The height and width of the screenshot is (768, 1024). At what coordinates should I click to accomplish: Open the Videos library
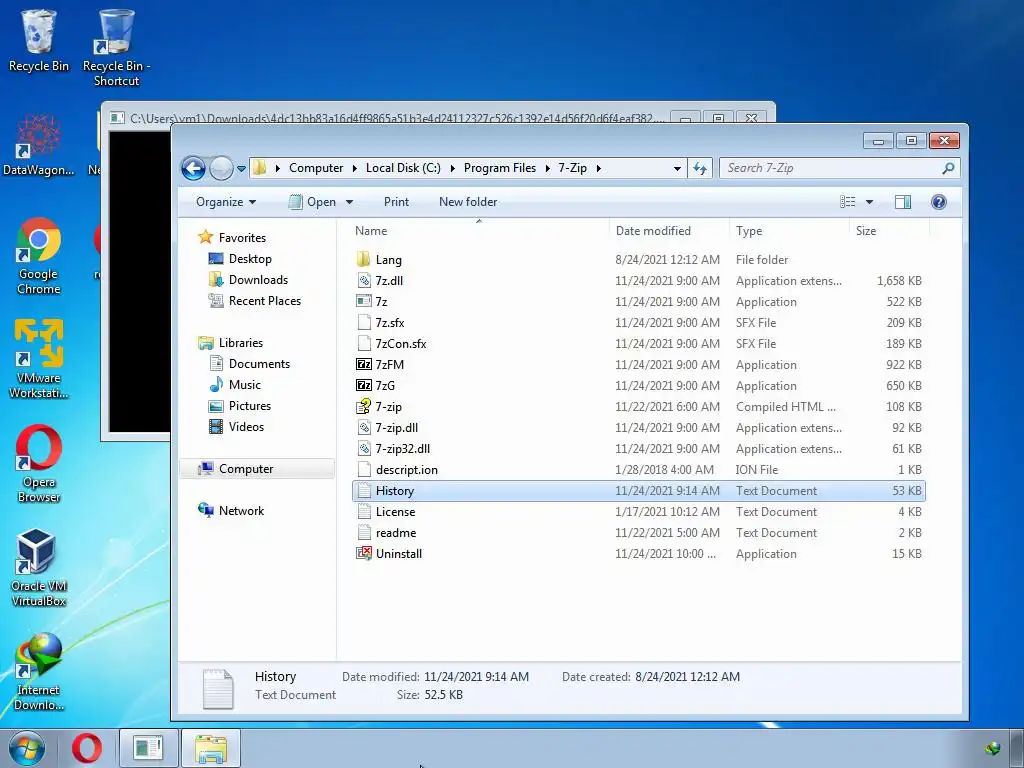[246, 426]
